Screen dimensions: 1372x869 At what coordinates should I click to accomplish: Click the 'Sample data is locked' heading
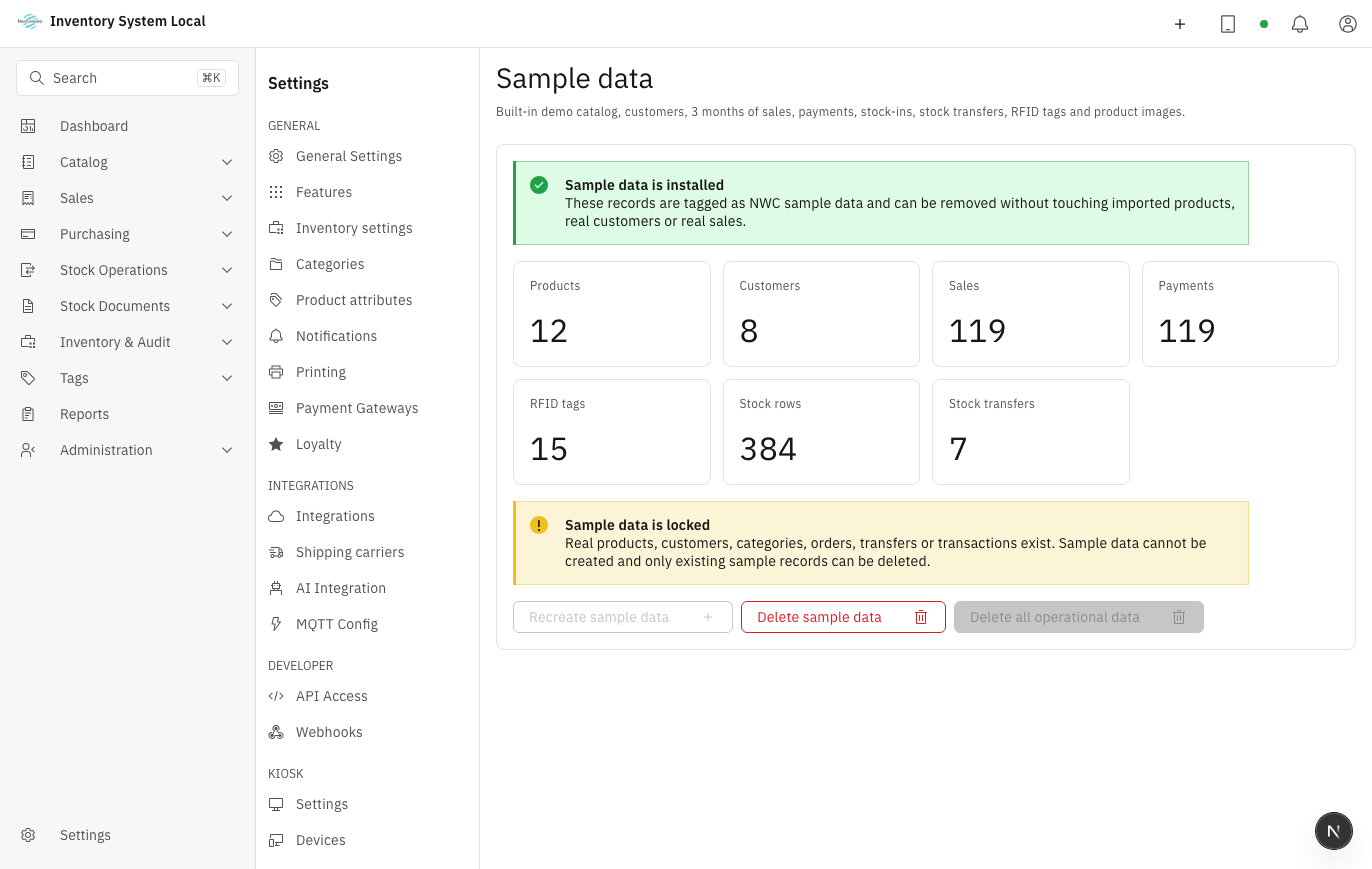[x=637, y=525]
